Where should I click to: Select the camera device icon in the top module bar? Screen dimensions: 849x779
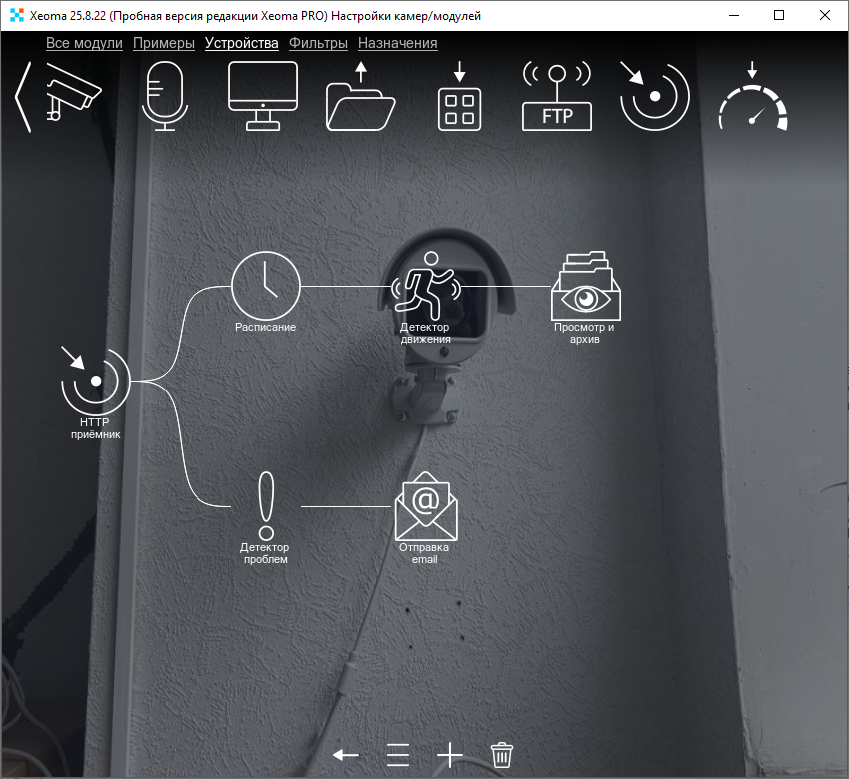coord(73,96)
